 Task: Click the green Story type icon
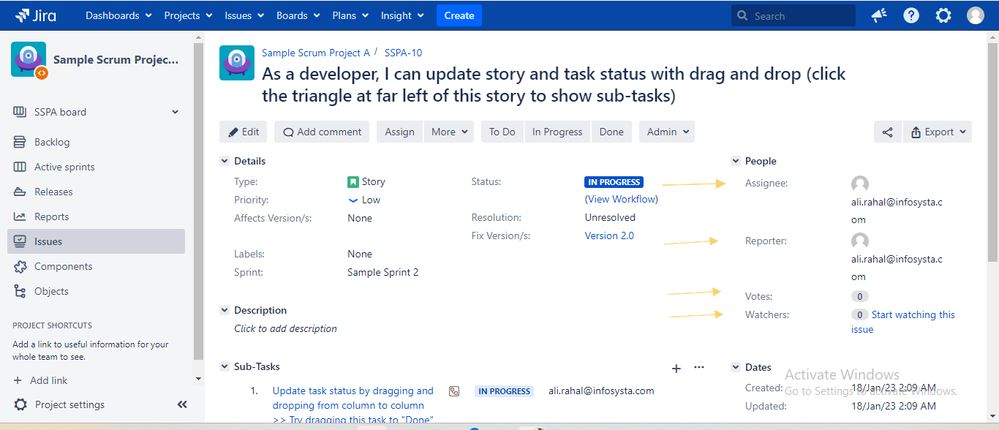(x=353, y=182)
